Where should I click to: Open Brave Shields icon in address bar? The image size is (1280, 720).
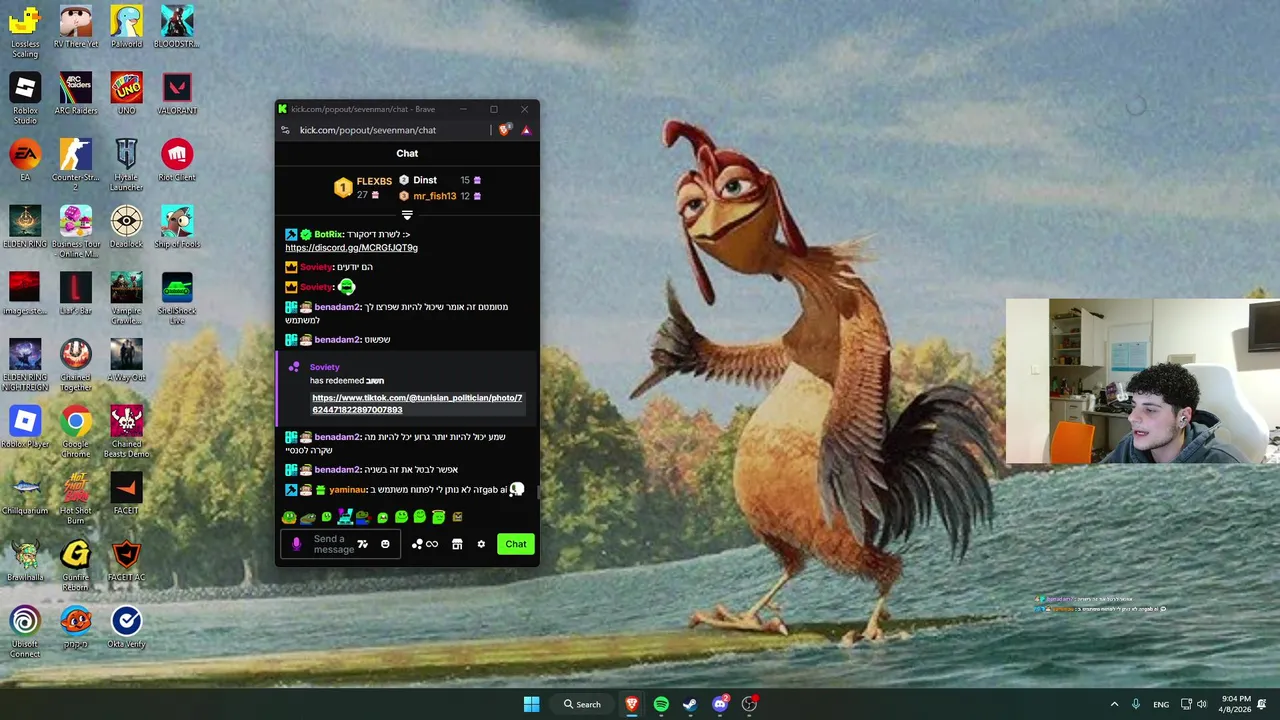point(505,130)
